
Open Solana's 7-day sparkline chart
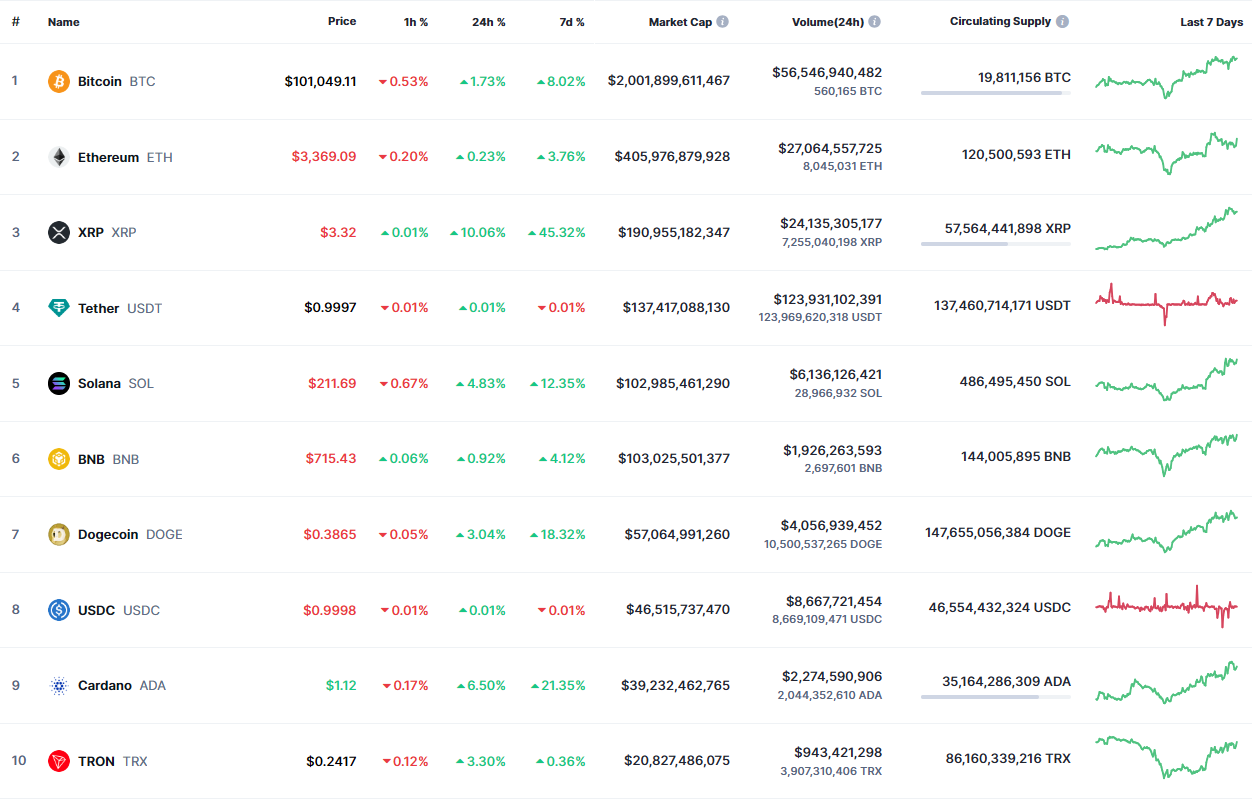click(1166, 380)
